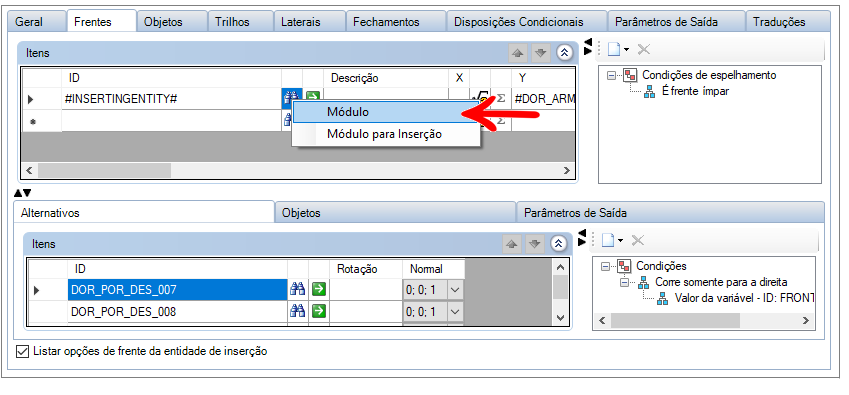Click splitter arrows beside upper Itens panel
This screenshot has width=849, height=395.
pos(588,47)
